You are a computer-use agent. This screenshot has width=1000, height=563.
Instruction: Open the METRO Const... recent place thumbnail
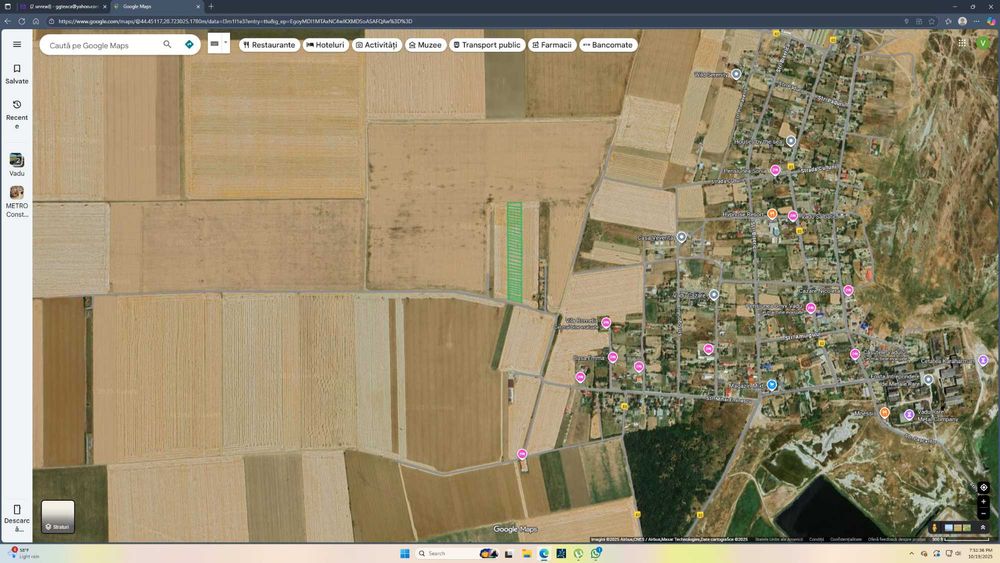coord(17,201)
